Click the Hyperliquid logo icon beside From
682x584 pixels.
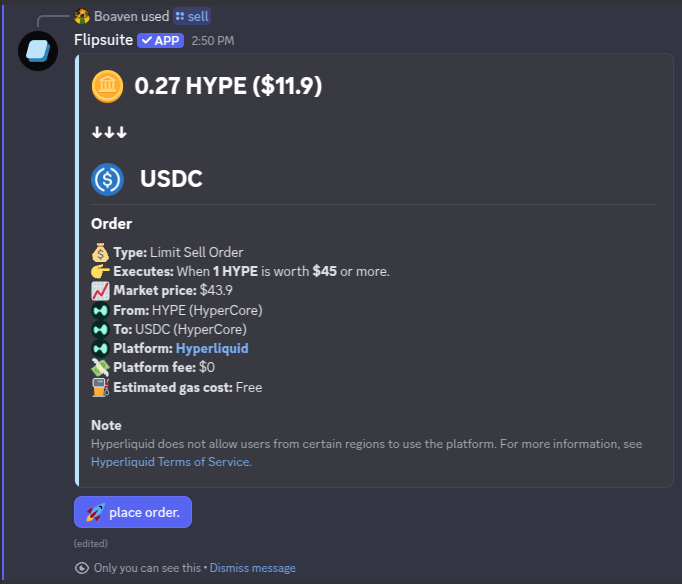tap(100, 310)
